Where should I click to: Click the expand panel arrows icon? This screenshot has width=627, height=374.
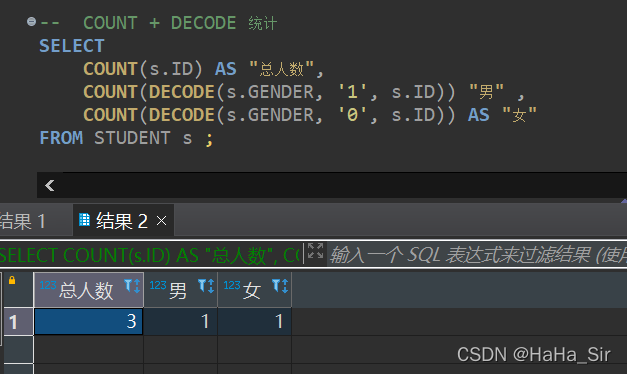(315, 251)
